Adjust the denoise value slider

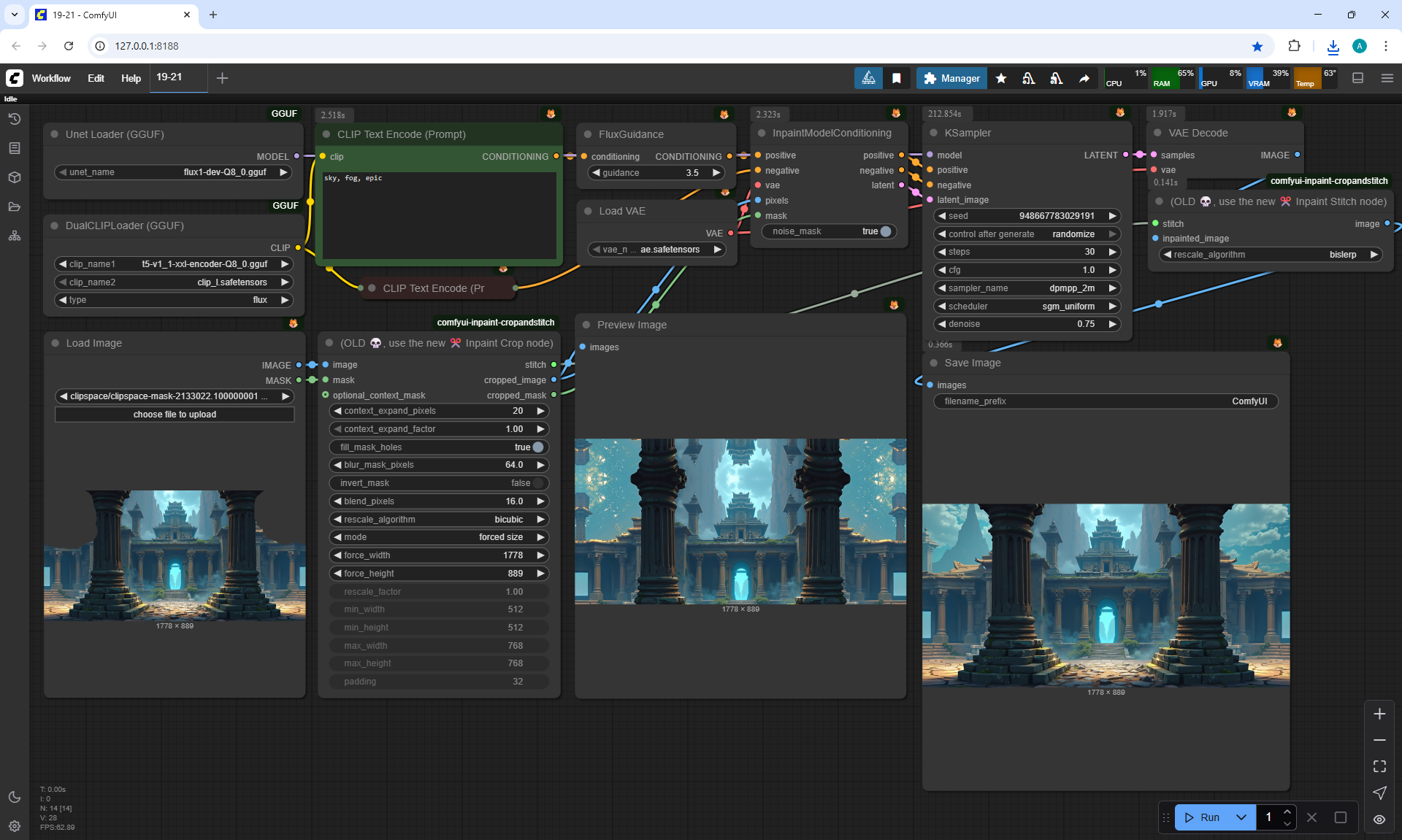tap(1026, 324)
